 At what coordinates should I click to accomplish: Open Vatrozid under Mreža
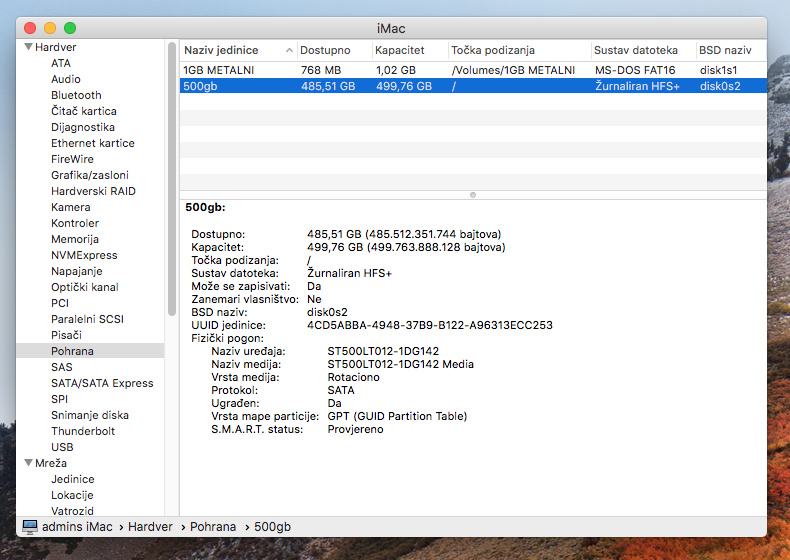[x=72, y=511]
